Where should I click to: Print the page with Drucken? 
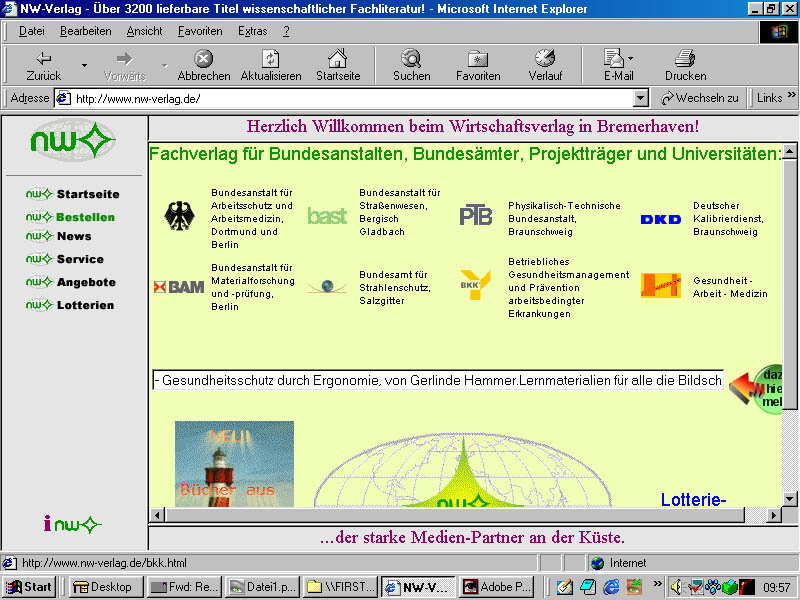click(685, 65)
